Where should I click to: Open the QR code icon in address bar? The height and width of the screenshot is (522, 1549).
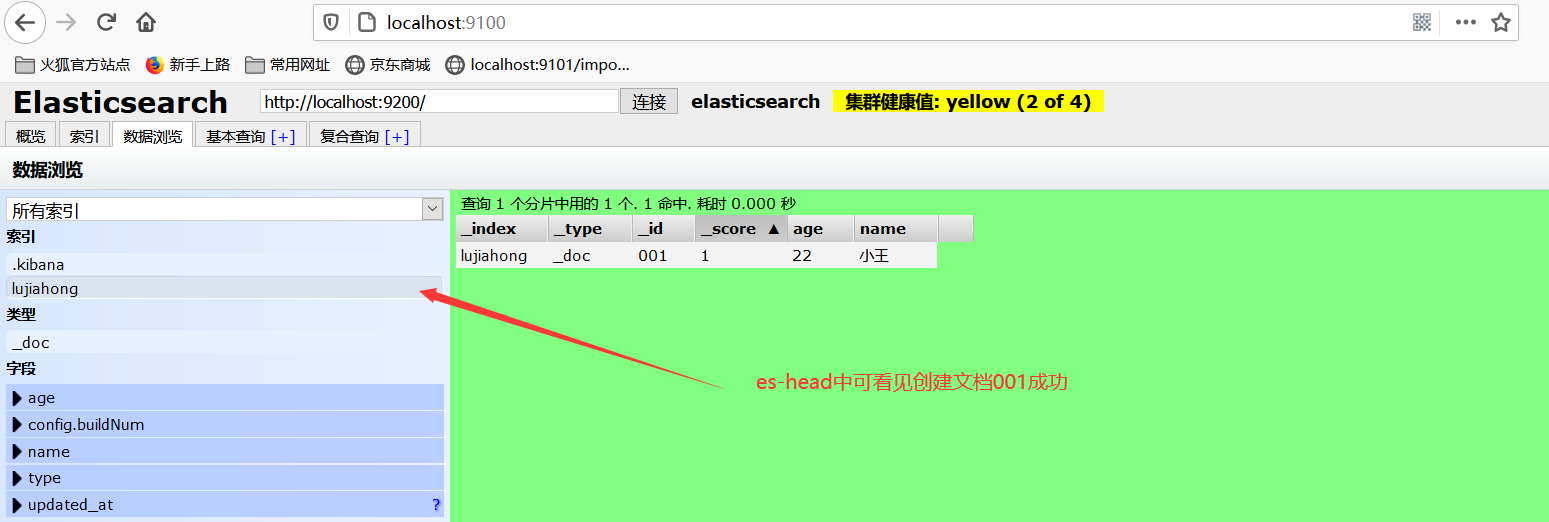1422,22
